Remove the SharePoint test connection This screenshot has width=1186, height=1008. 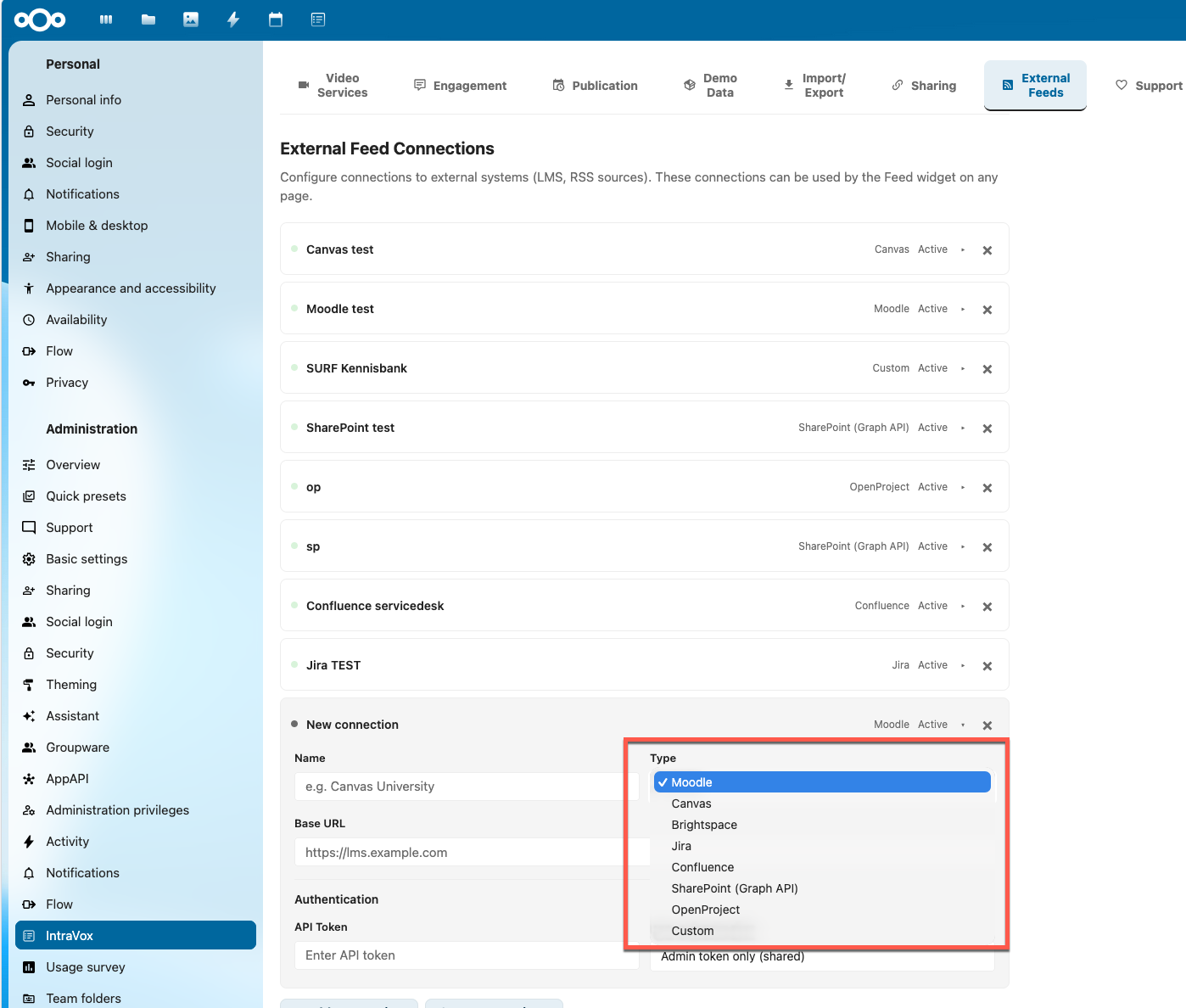[987, 428]
